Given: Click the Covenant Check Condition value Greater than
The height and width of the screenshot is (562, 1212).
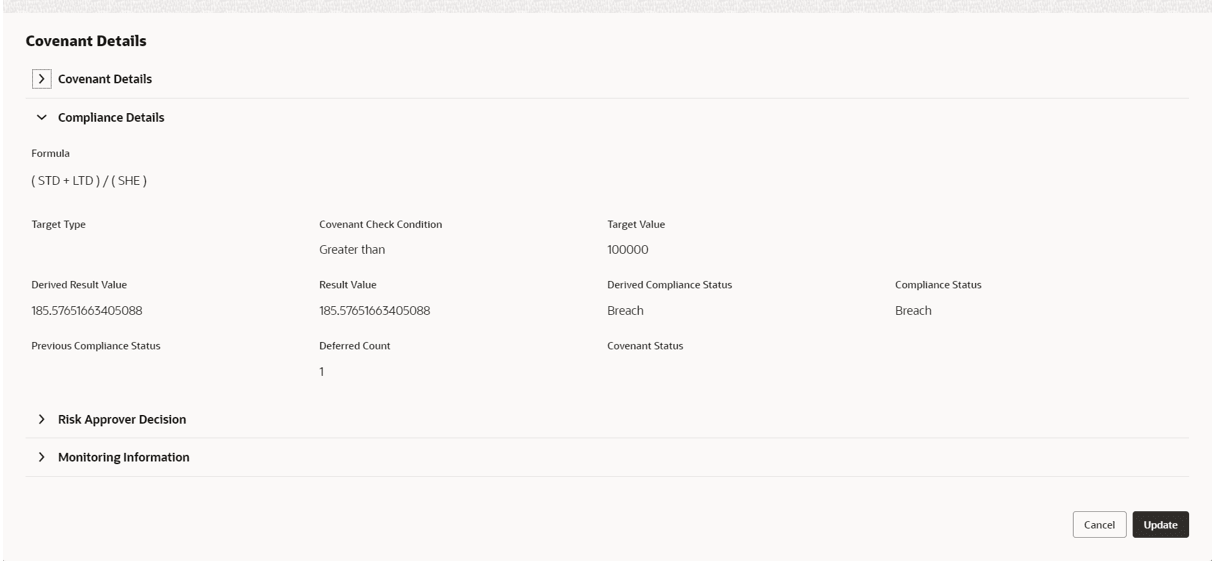Looking at the screenshot, I should tap(352, 249).
